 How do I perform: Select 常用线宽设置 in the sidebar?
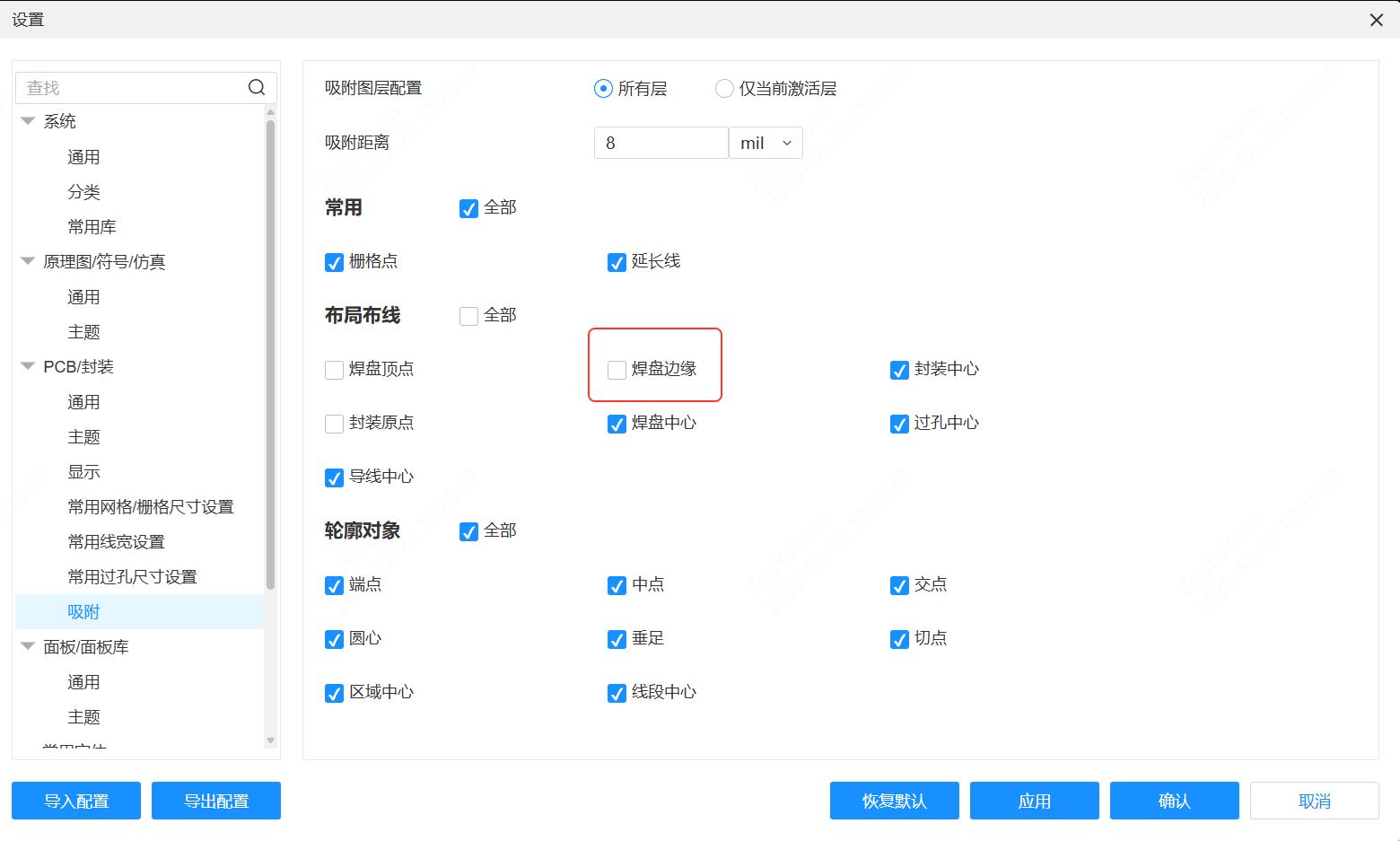(x=115, y=541)
